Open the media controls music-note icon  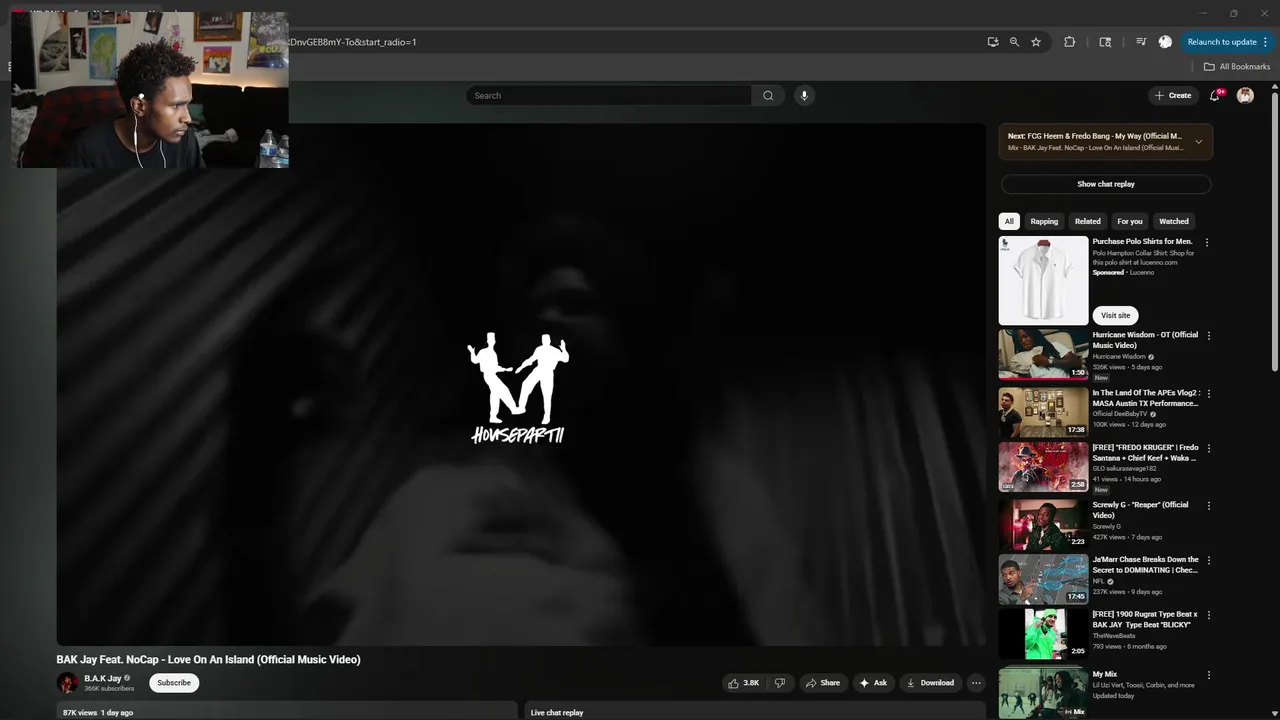click(x=1141, y=42)
